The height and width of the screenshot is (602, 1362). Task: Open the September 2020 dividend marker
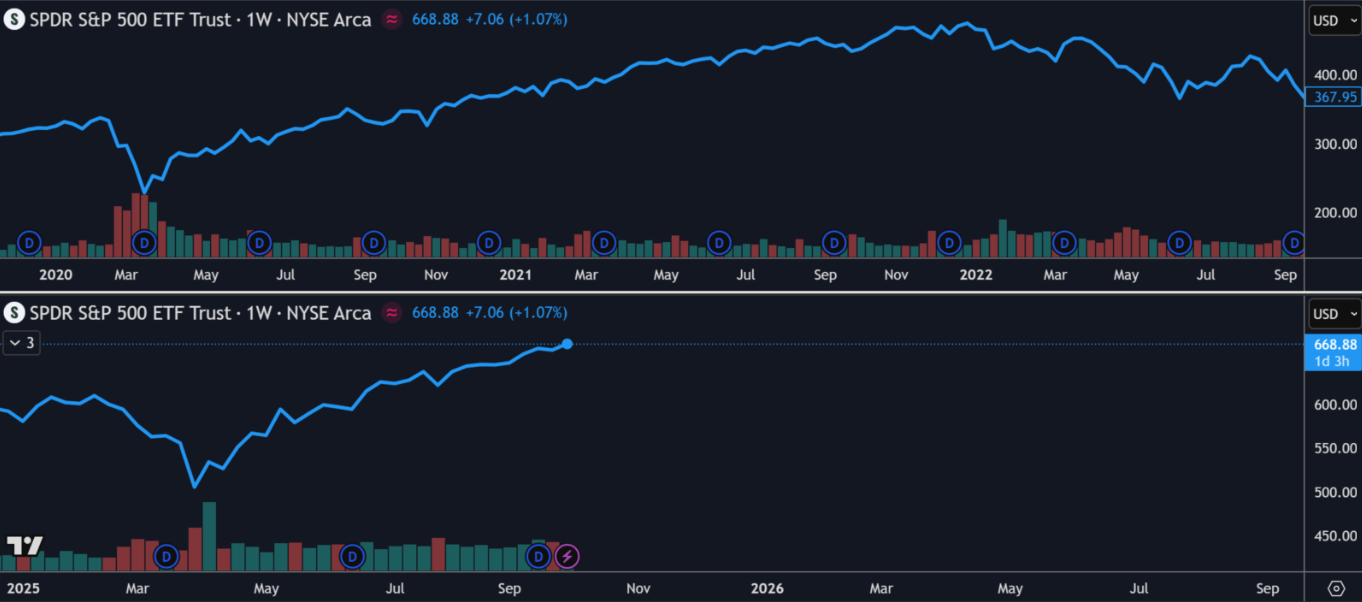tap(374, 242)
